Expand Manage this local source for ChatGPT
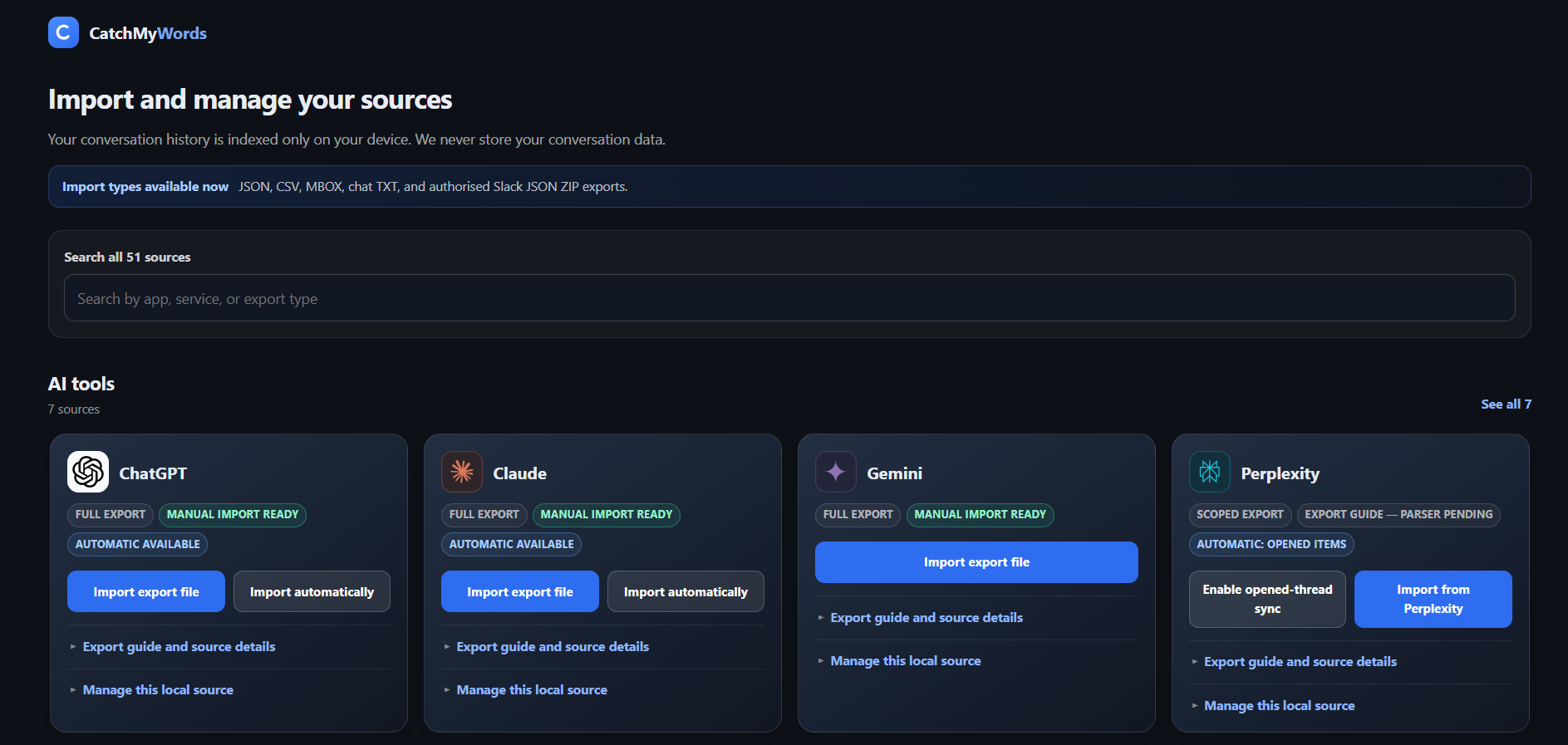1568x745 pixels. coord(158,689)
